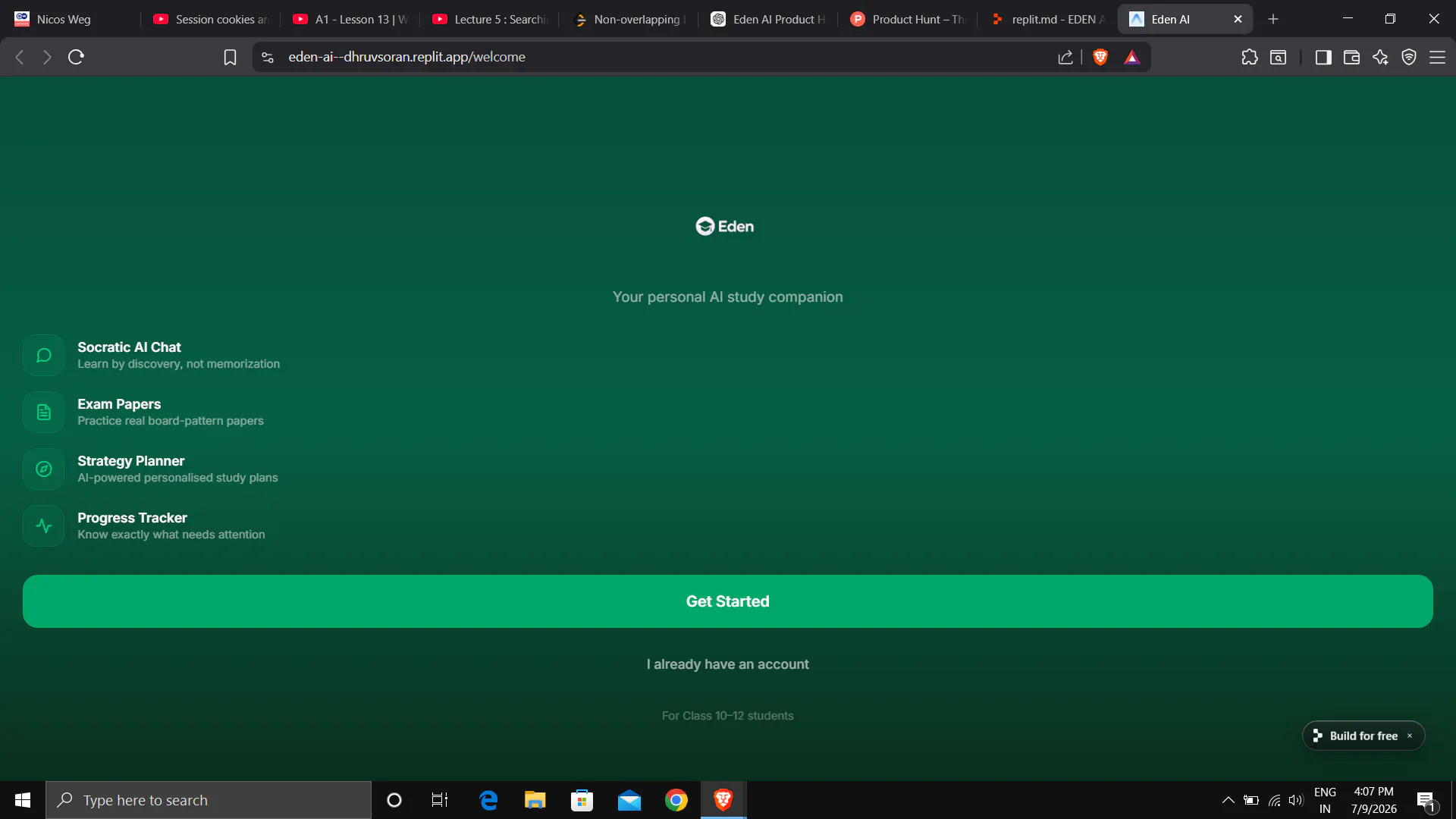Open Brave Shields lion icon

coord(1100,57)
